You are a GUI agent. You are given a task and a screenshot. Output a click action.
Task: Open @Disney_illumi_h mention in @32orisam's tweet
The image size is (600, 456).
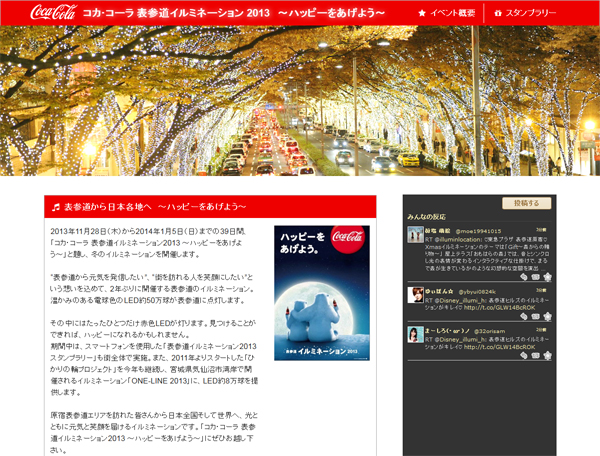point(461,339)
